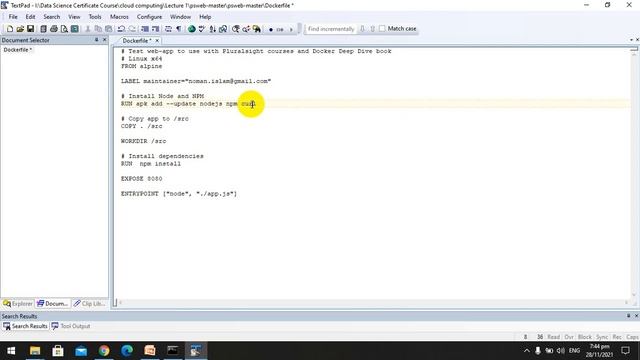Click the Indent block icon
The width and height of the screenshot is (640, 360).
145,29
